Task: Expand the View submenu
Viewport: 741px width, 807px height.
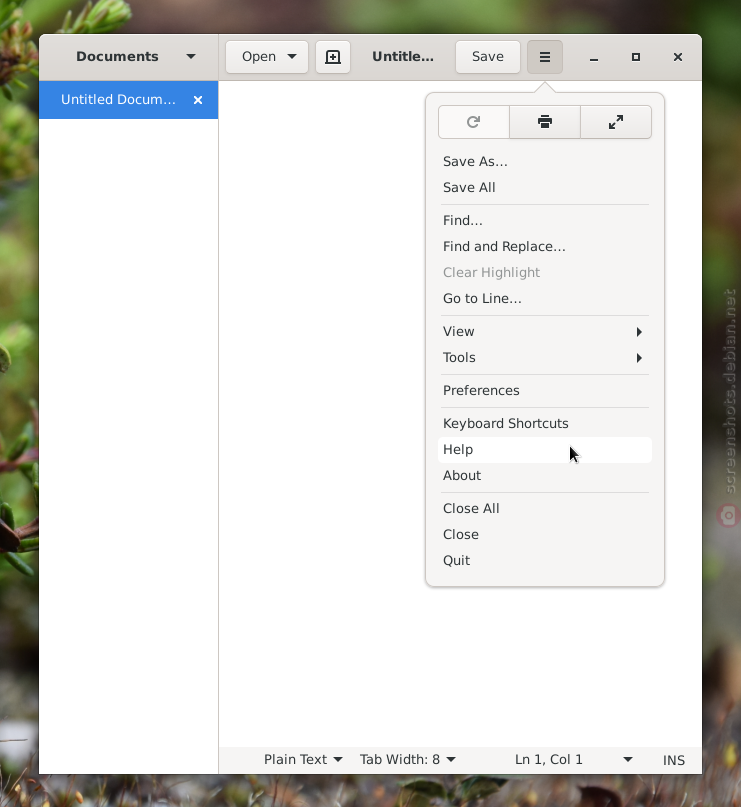Action: [x=544, y=331]
